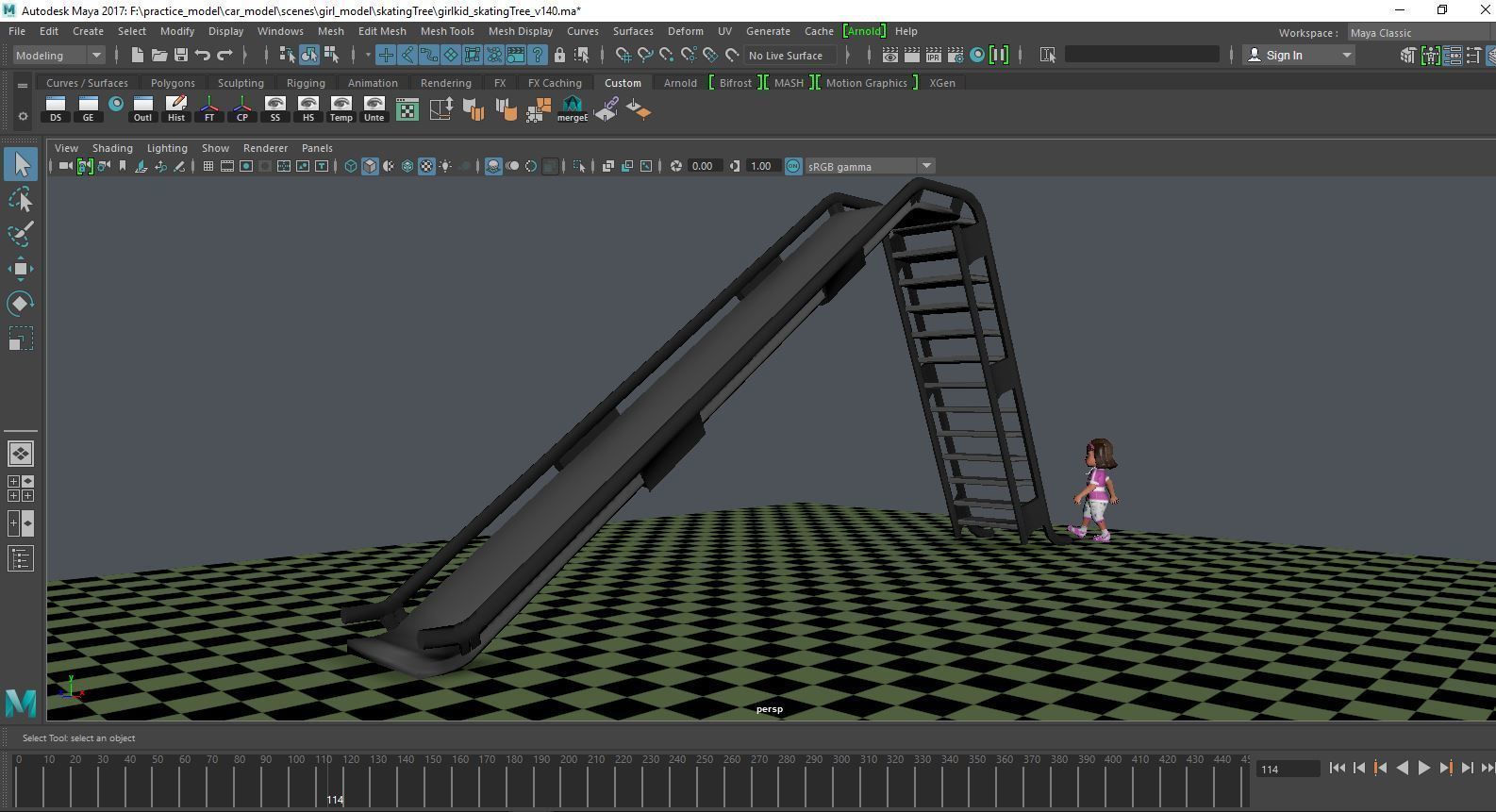Image resolution: width=1496 pixels, height=812 pixels.
Task: Toggle viewport grid display
Action: (208, 166)
